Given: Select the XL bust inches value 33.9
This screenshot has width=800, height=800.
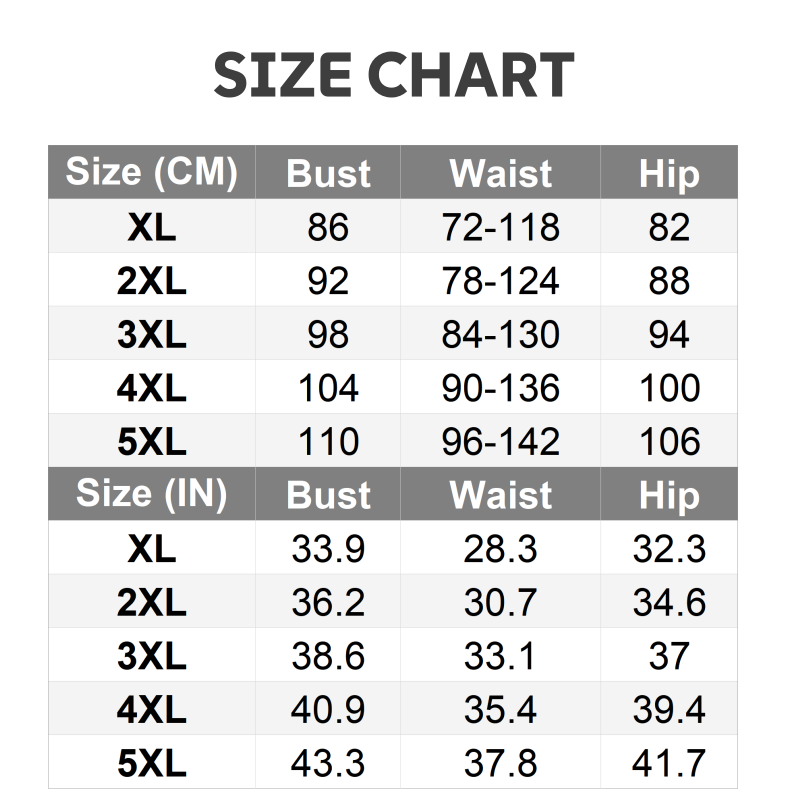Looking at the screenshot, I should pos(328,549).
